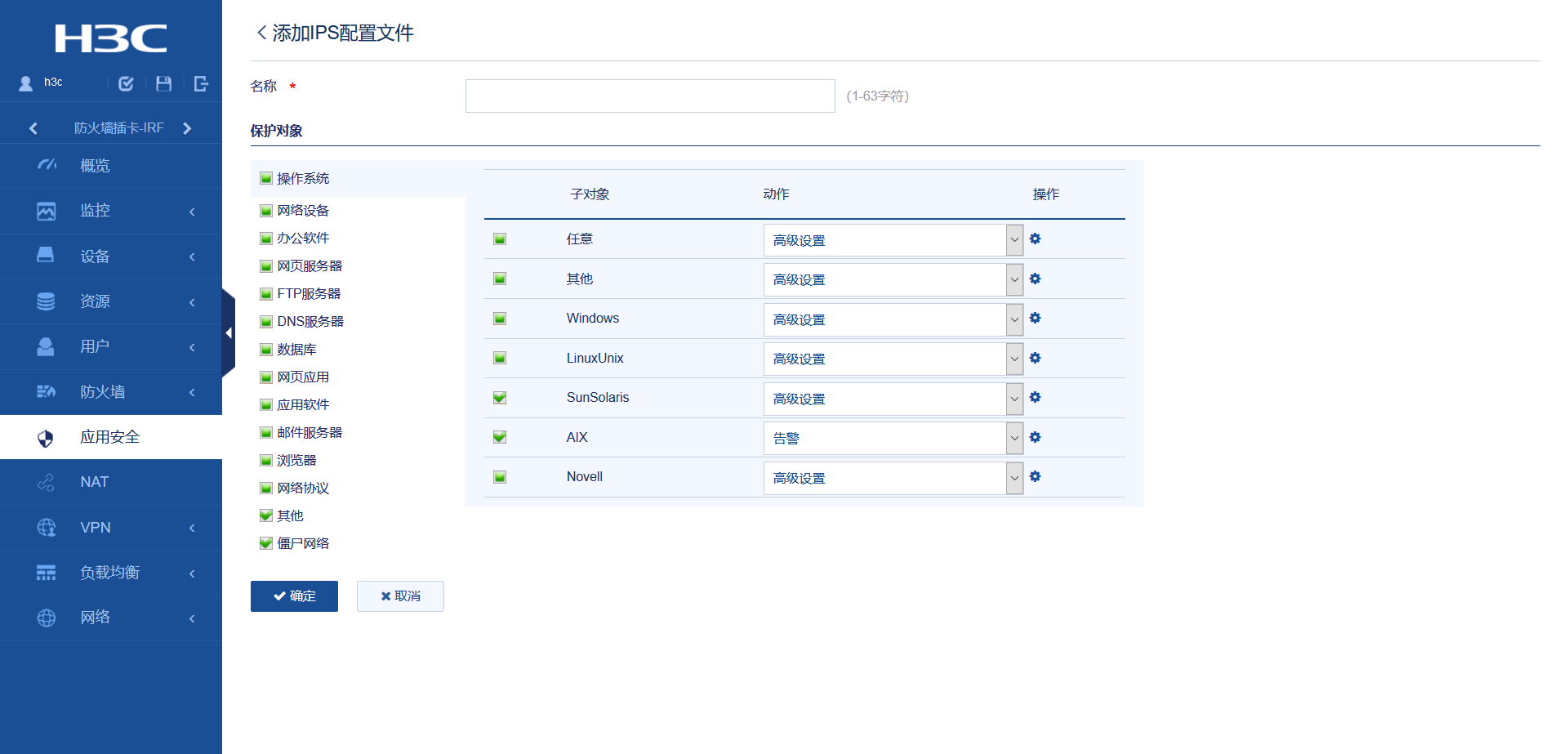Open the gear settings for Windows row
The image size is (1568, 754).
(1035, 319)
